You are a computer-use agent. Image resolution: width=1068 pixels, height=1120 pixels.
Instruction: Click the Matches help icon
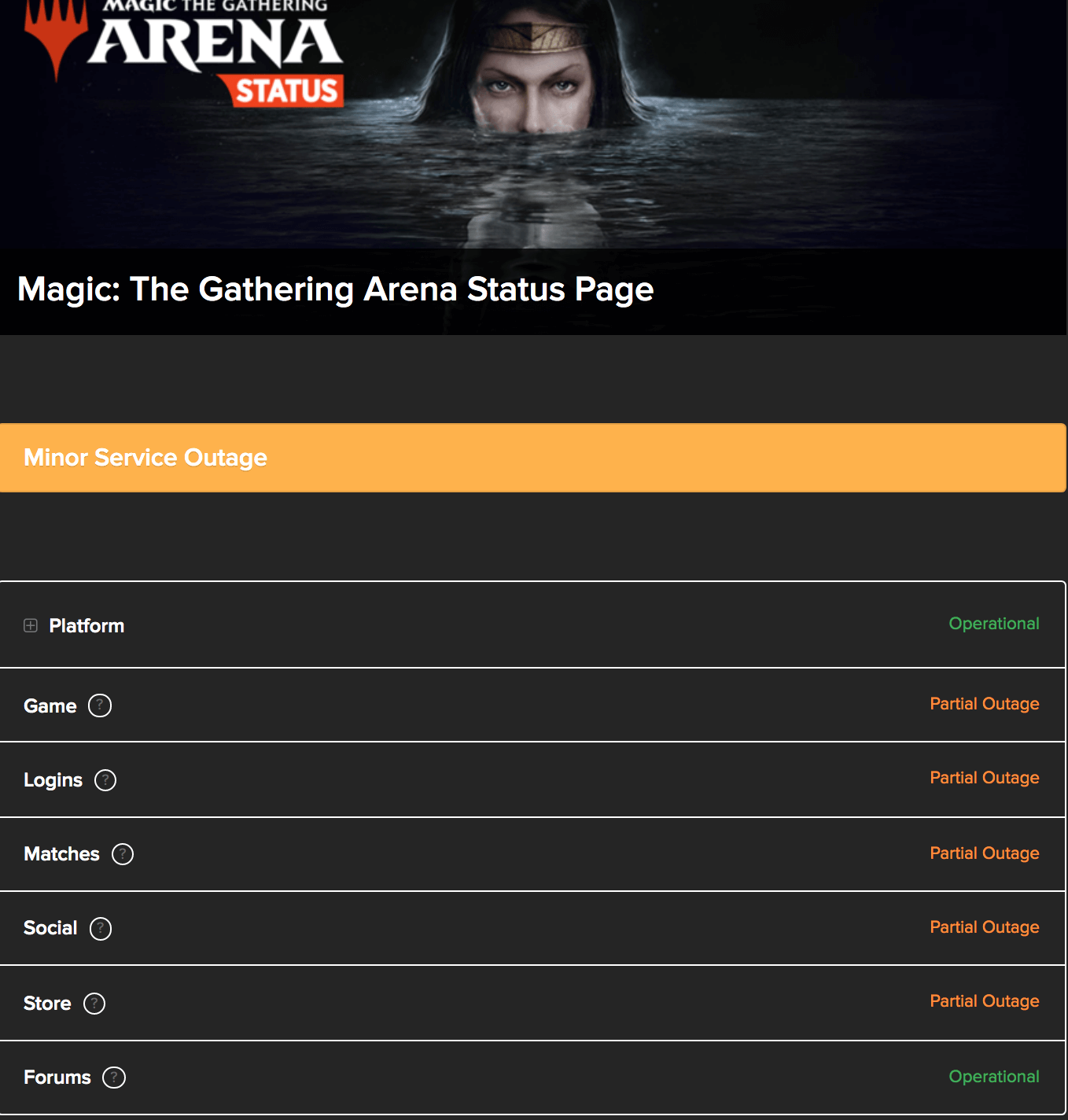click(123, 854)
